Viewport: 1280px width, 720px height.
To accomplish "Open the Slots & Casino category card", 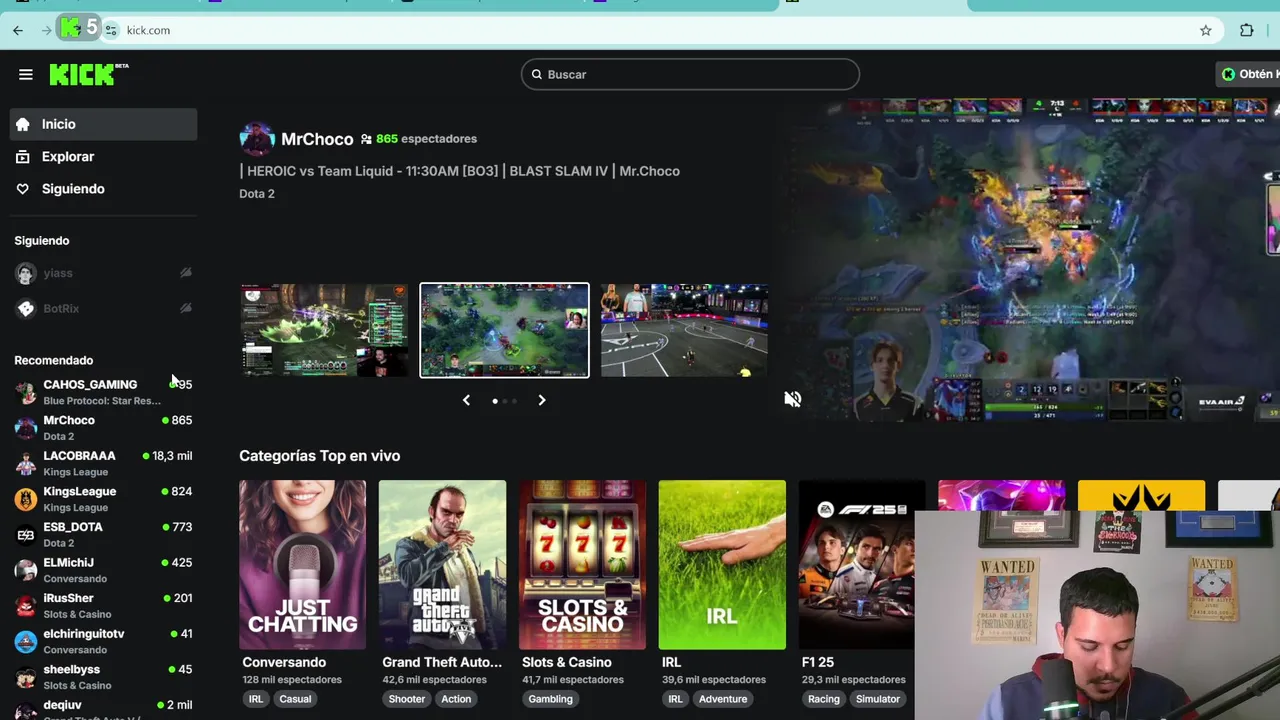I will point(582,564).
